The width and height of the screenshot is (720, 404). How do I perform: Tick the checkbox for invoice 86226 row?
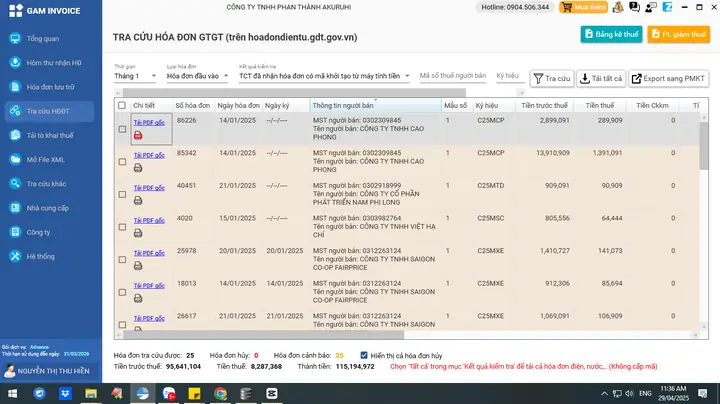click(122, 129)
